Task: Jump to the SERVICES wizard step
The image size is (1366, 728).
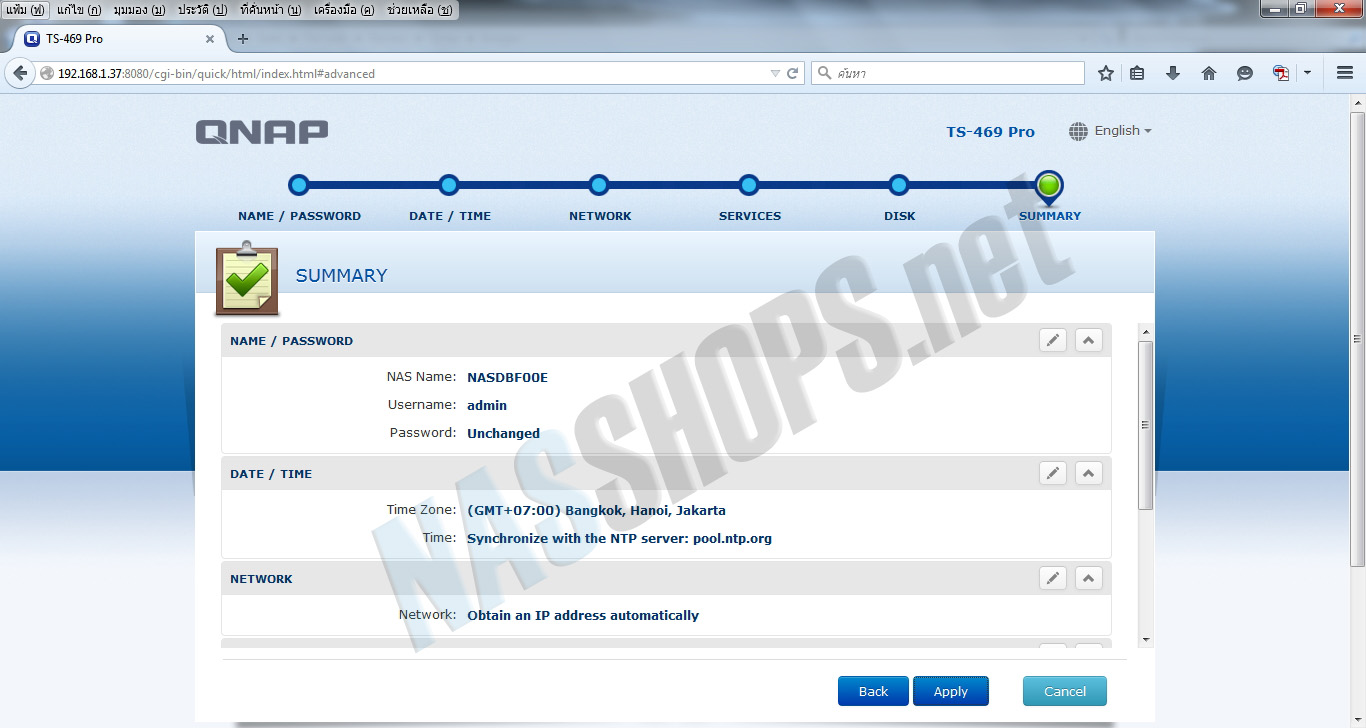Action: tap(749, 185)
